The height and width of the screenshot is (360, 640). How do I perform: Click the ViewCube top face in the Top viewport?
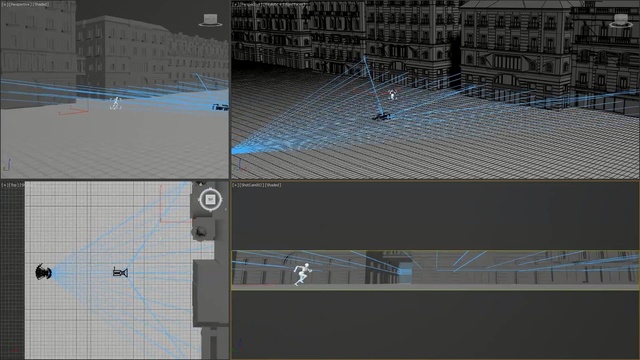(210, 199)
